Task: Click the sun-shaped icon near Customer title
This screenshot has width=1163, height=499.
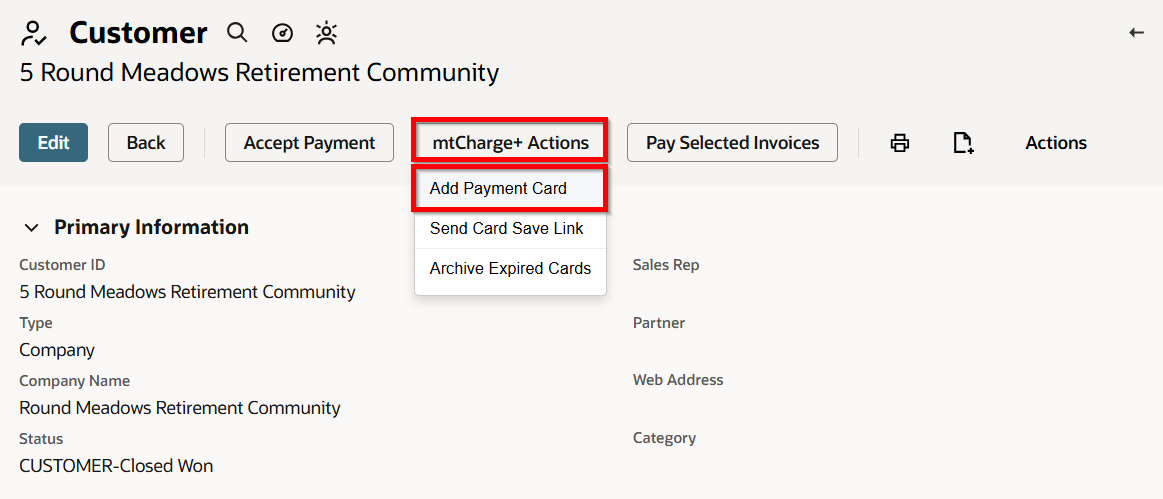Action: 326,33
